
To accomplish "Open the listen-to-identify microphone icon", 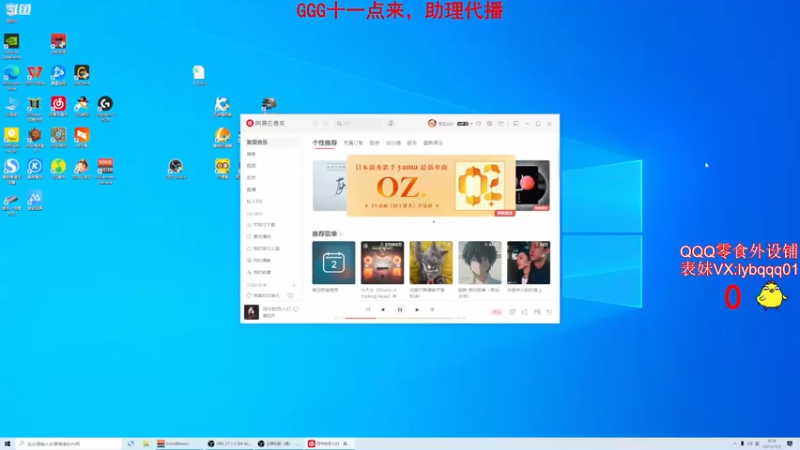I will pos(391,123).
